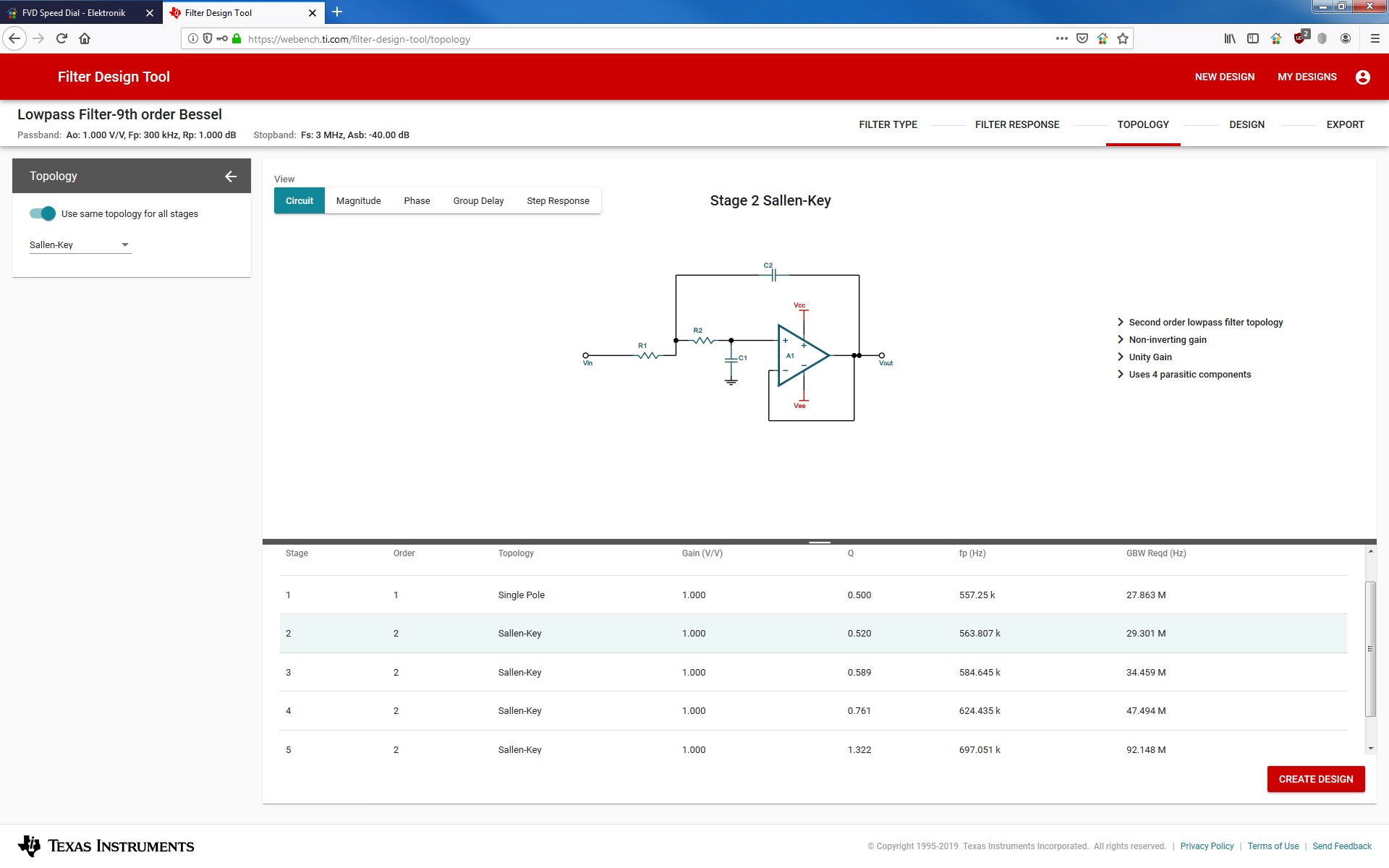Click the op-amp A1 in the circuit
Screen dimensions: 1389x868
pos(802,356)
